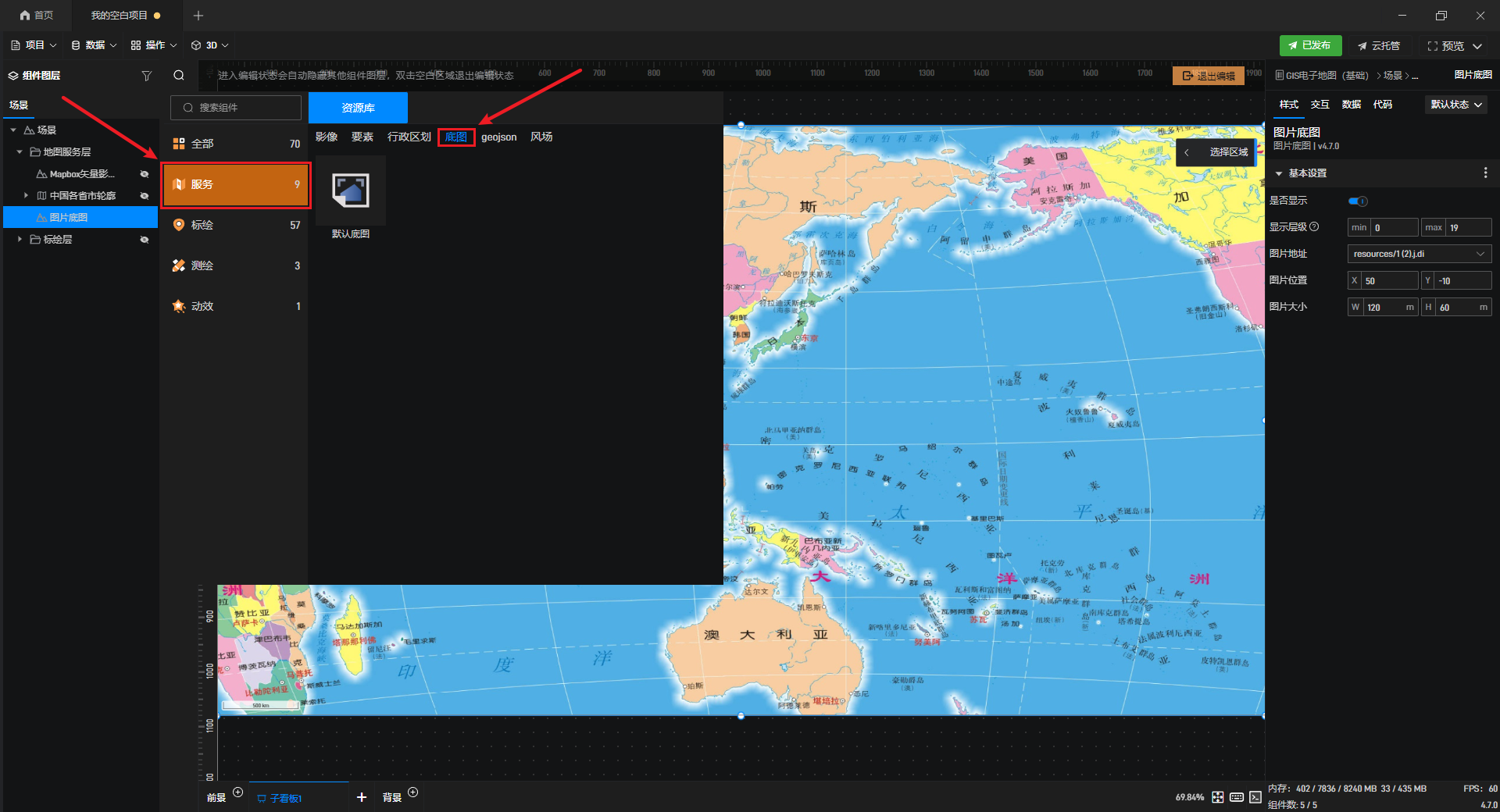1500x812 pixels.
Task: Switch to the geojson resource tab
Action: point(498,137)
